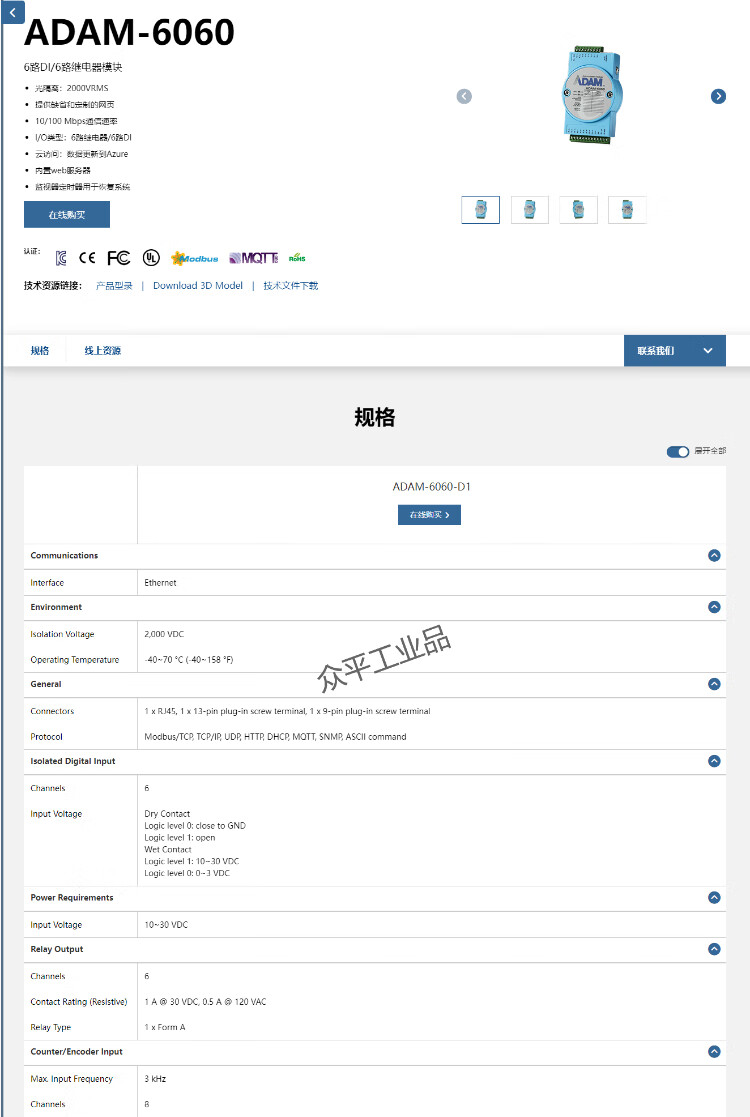The image size is (750, 1117).
Task: Collapse the Isolated Digital Input section
Action: [714, 761]
